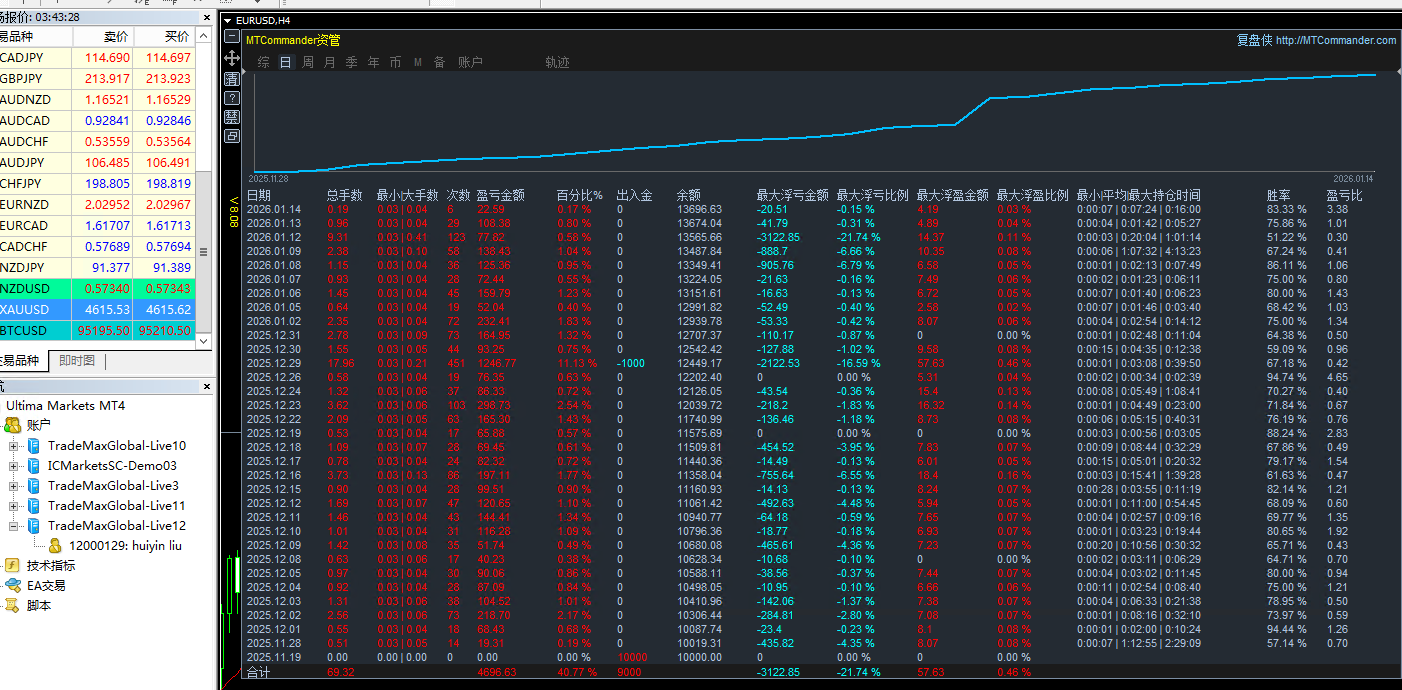Click the TradeMaxGlobal-Live12 server icon
This screenshot has width=1402, height=690.
tap(34, 525)
